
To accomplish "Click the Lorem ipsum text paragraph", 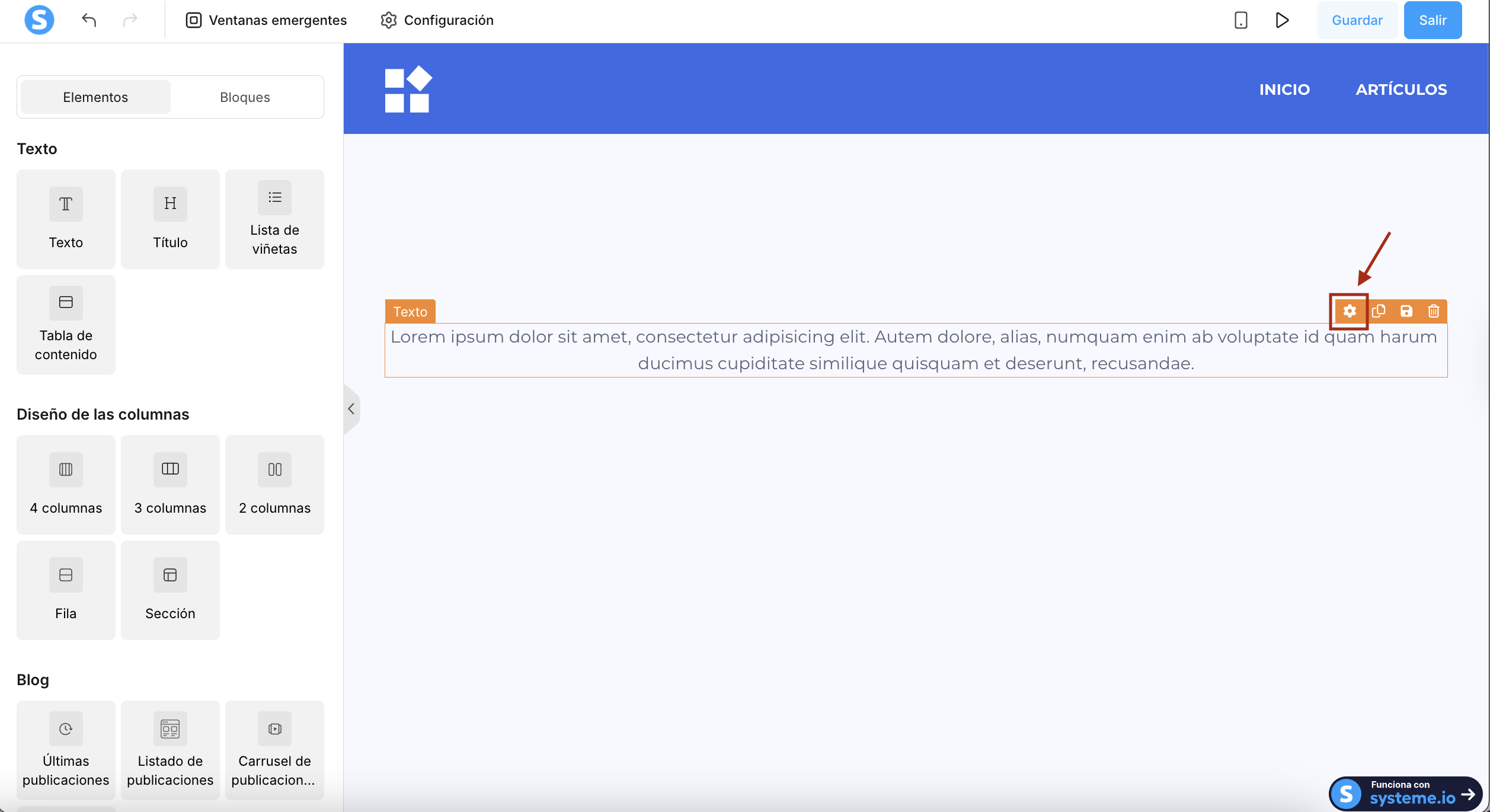I will (915, 350).
